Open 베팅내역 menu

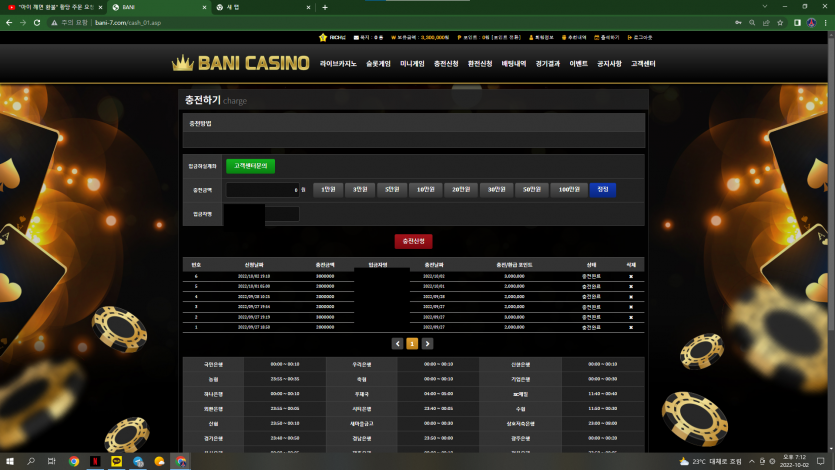pos(514,64)
